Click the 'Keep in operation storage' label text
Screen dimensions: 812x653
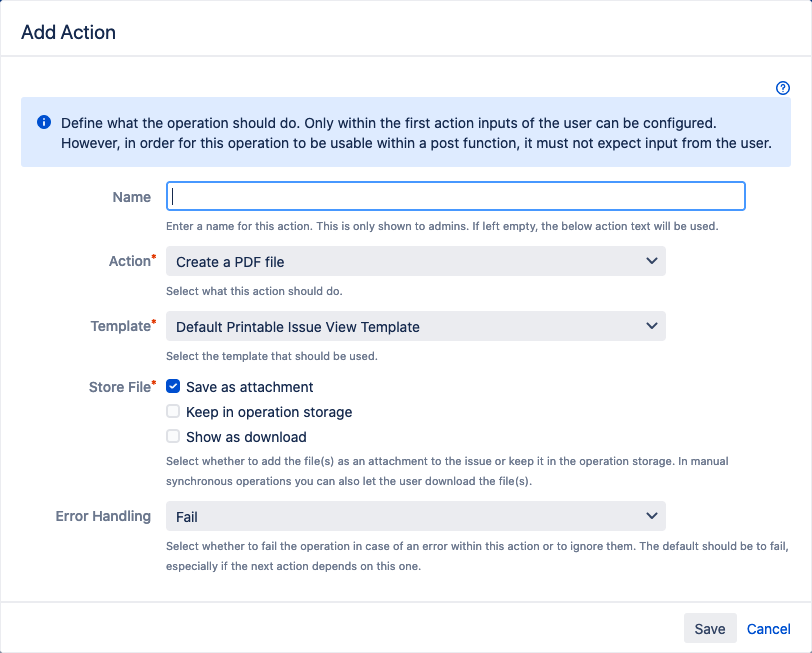269,412
